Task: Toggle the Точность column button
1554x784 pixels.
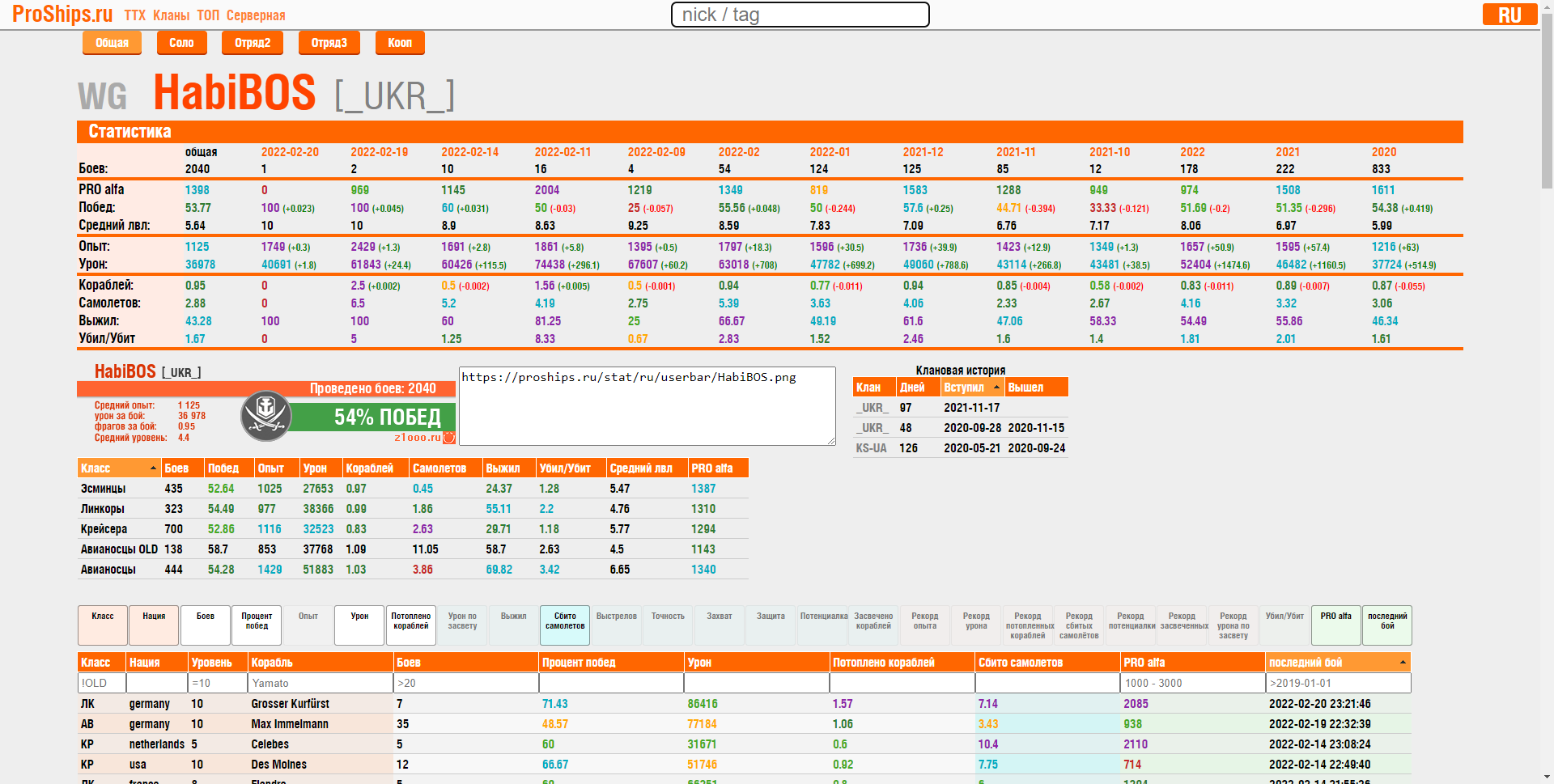Action: click(x=668, y=625)
